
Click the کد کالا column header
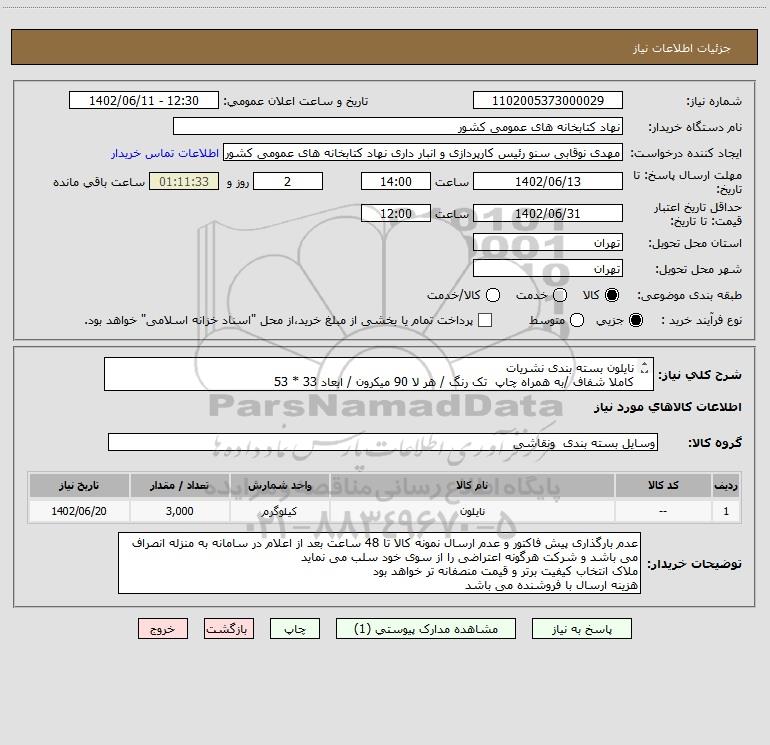click(663, 485)
